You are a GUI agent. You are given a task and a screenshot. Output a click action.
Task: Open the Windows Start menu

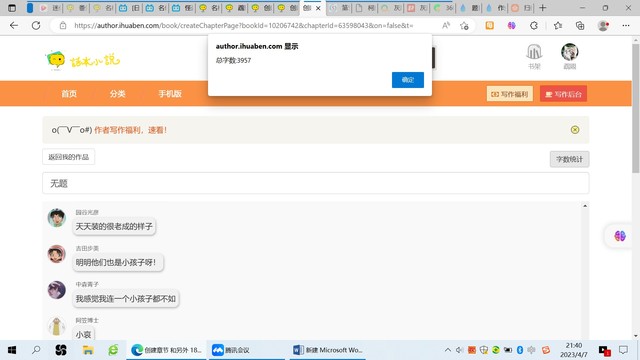[12, 350]
